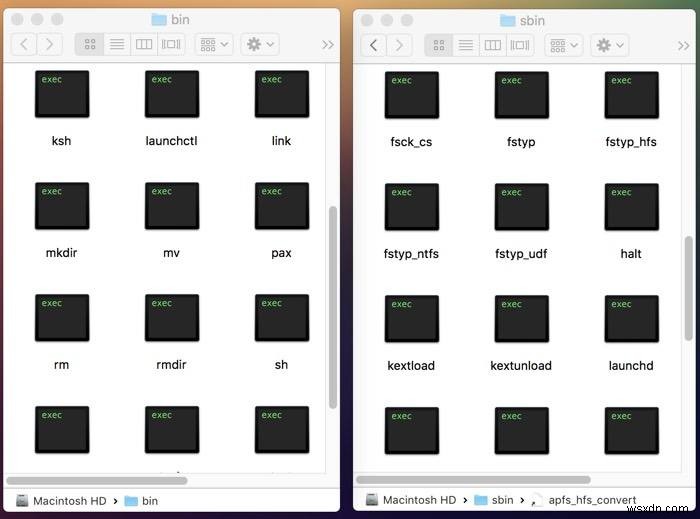700x519 pixels.
Task: Click the "fstyp_ntfs" file name label
Action: 411,254
